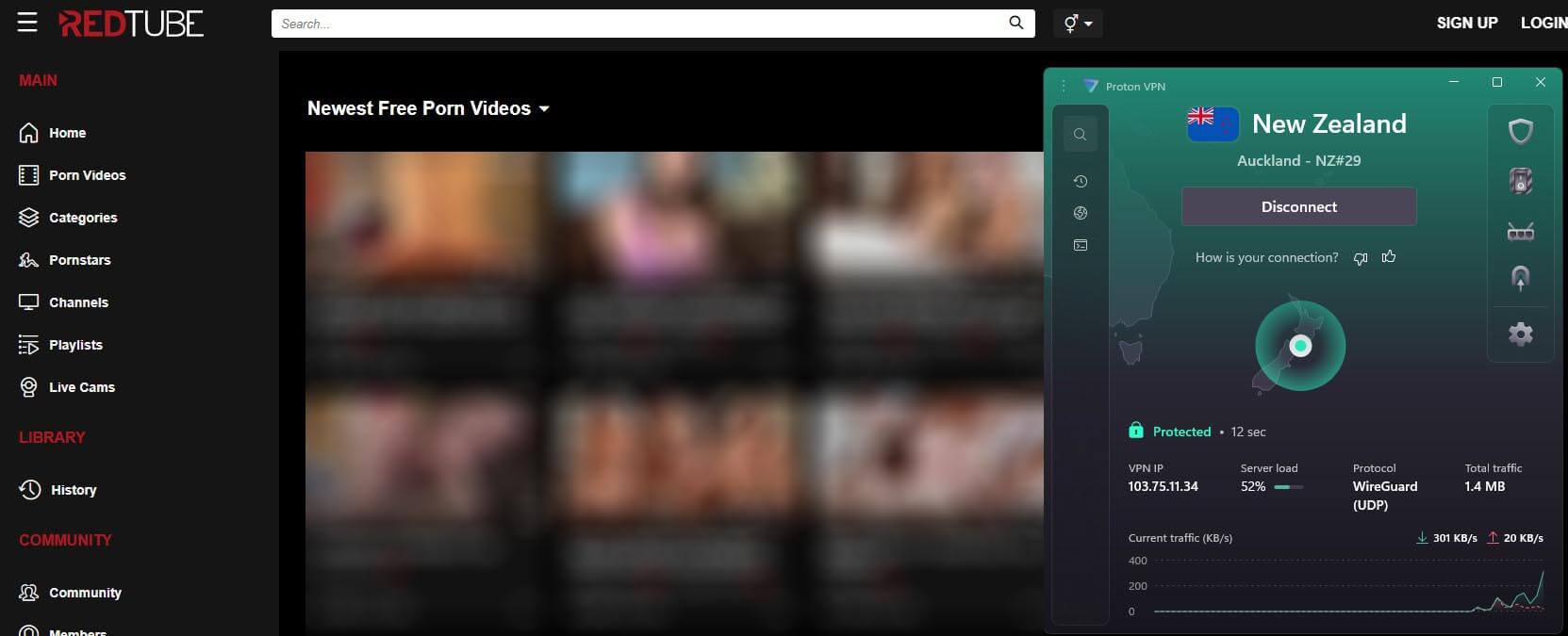This screenshot has width=1568, height=636.
Task: Click the Auckland - NZ#29 server label
Action: tap(1298, 161)
